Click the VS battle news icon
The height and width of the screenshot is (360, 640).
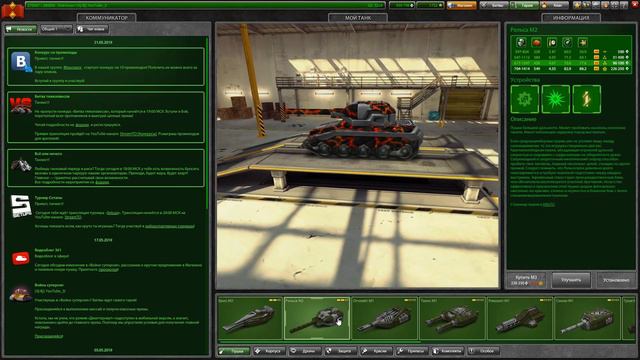pyautogui.click(x=21, y=104)
